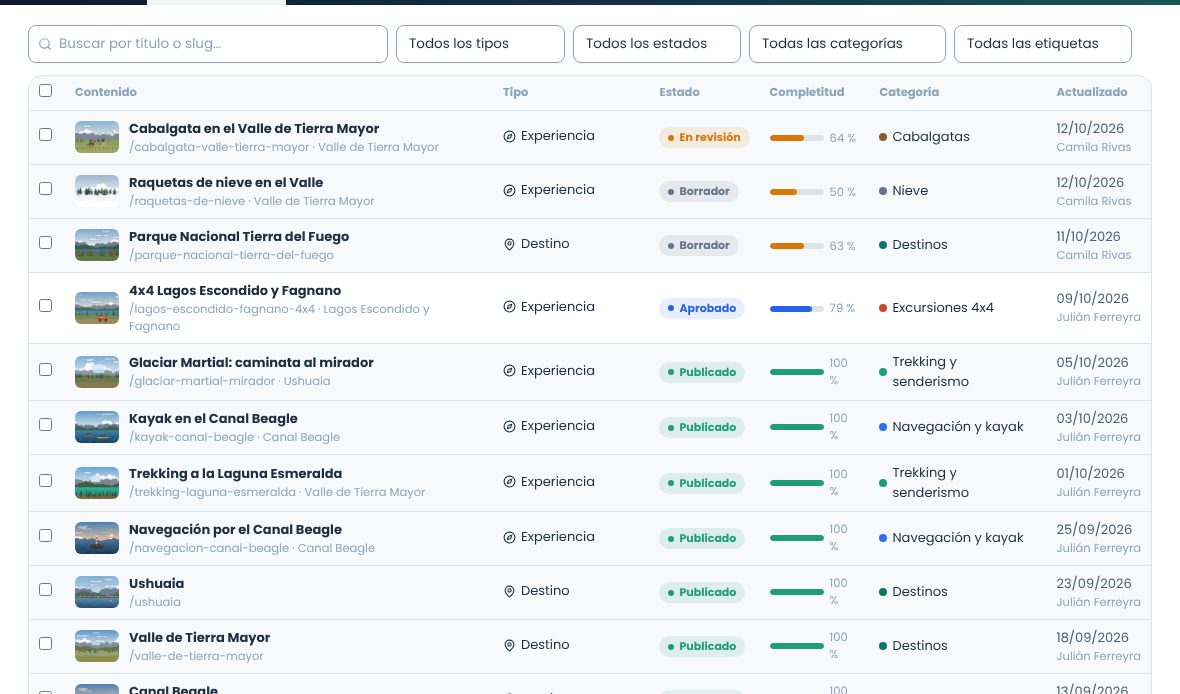Tick Trekking a la Laguna Esmeralda checkbox
The width and height of the screenshot is (1180, 694).
click(x=46, y=480)
